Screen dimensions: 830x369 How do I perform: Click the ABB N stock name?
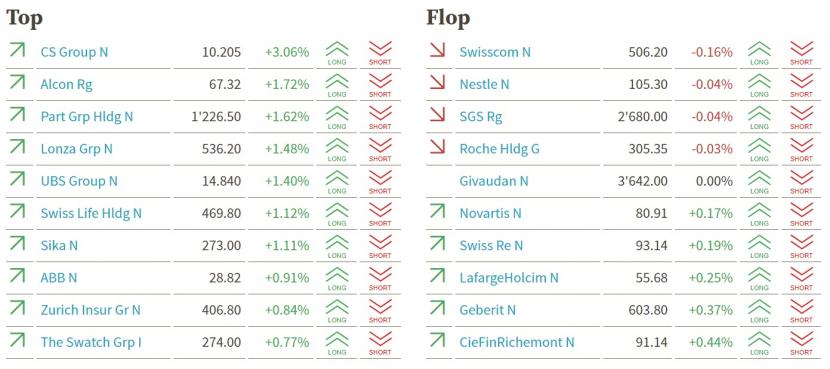click(x=59, y=278)
